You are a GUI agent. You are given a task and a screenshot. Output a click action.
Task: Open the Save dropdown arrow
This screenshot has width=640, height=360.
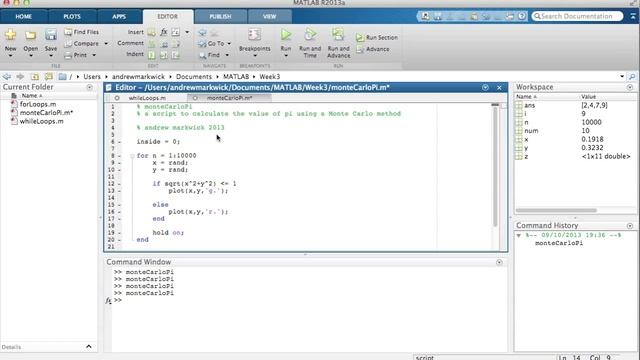tap(51, 55)
